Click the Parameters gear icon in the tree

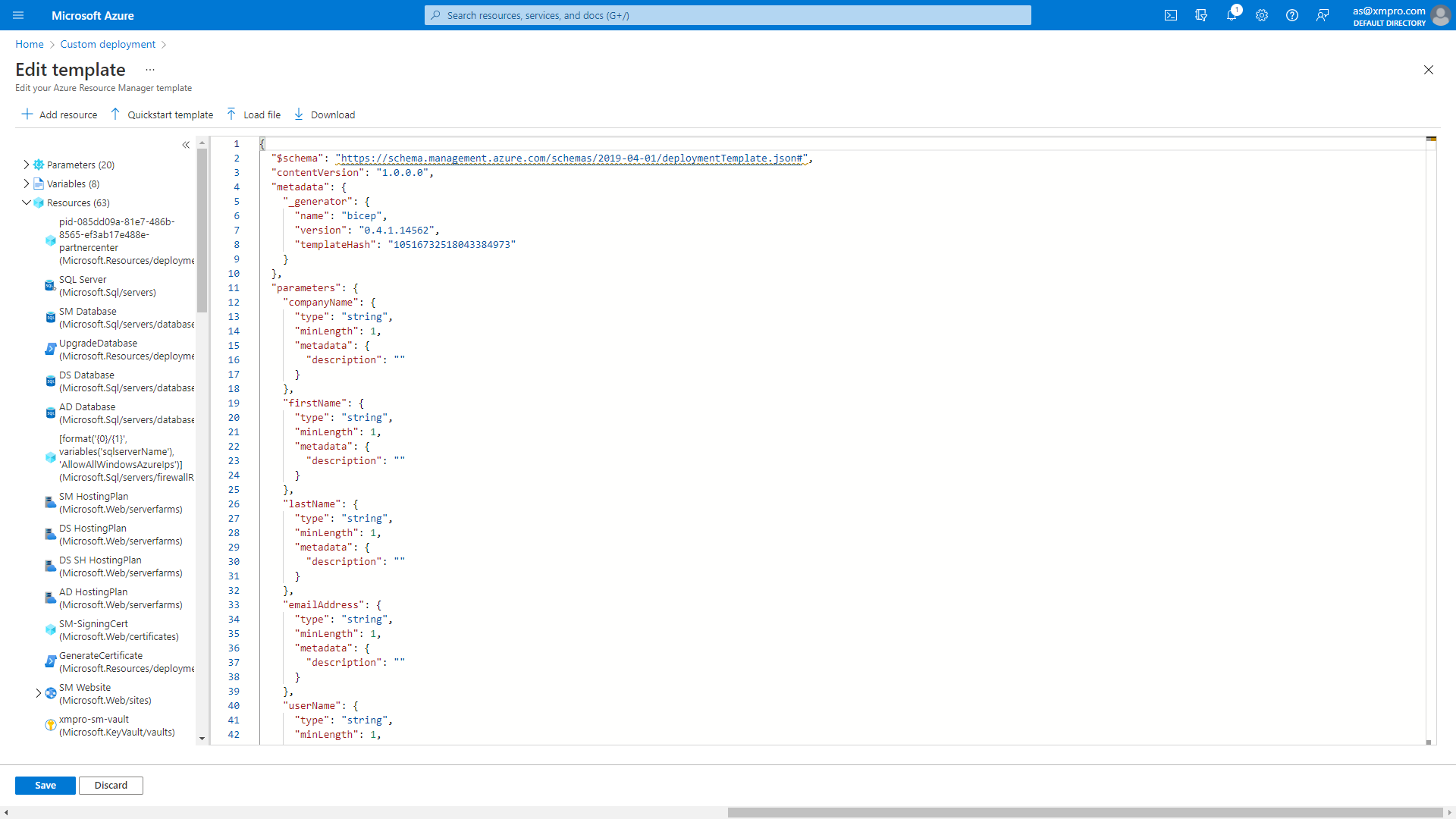click(x=39, y=165)
